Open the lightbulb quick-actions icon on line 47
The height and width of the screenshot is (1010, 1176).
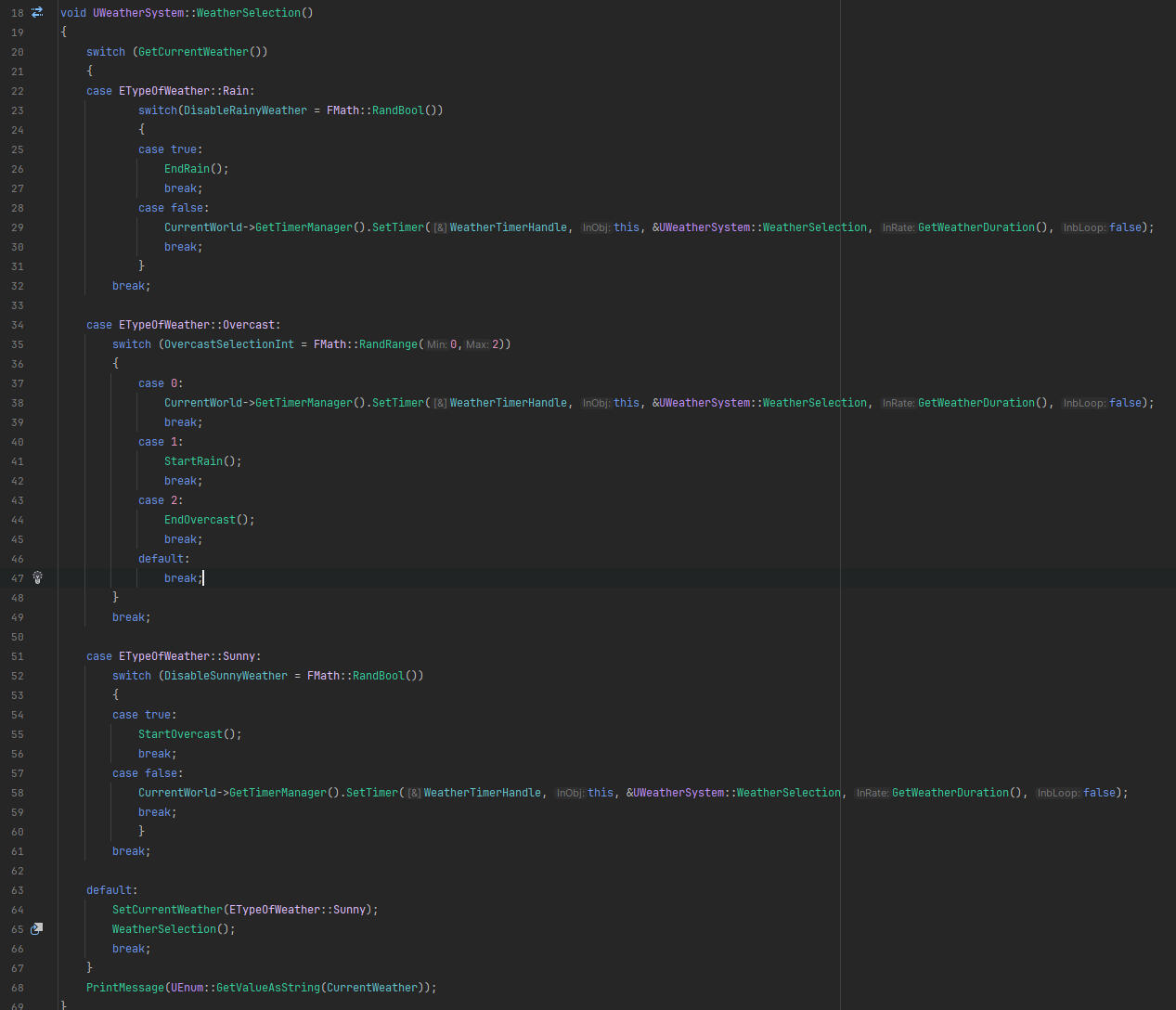[38, 577]
